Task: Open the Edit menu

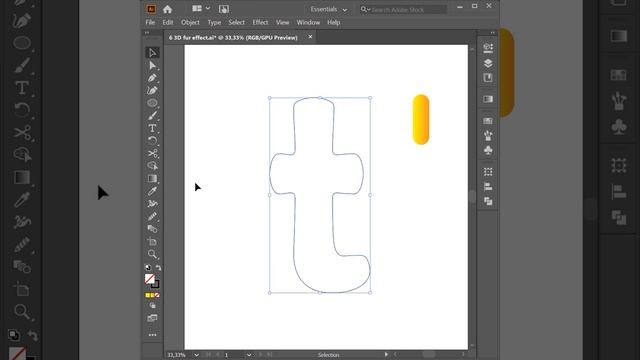Action: (x=168, y=22)
